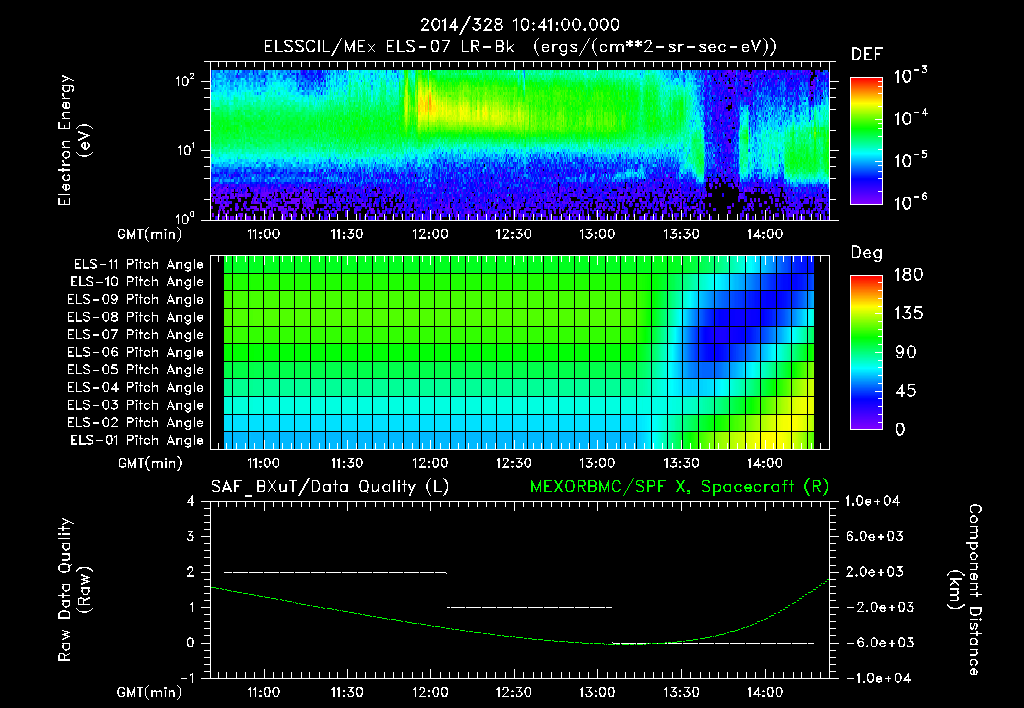Select the 10^-3 value on the DEF scale
The width and height of the screenshot is (1024, 708).
point(910,76)
